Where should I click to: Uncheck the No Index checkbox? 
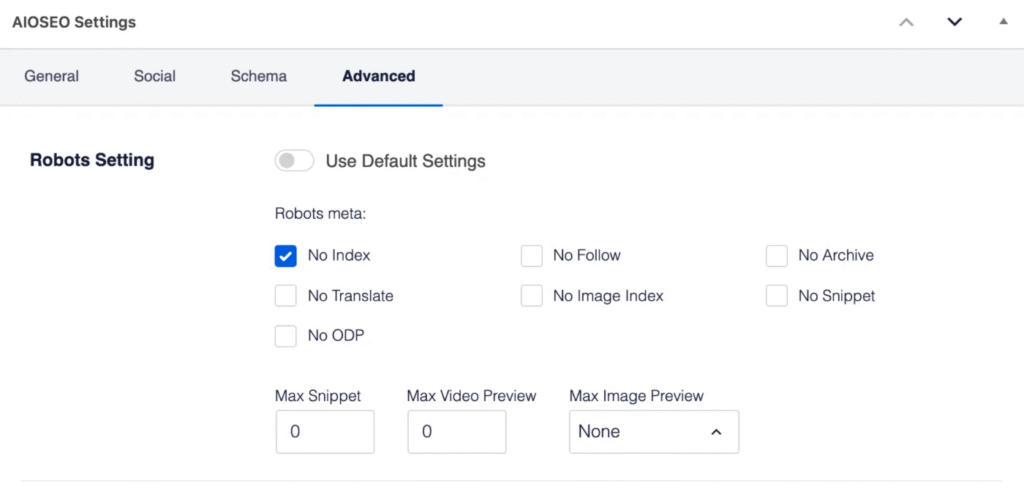pyautogui.click(x=286, y=256)
